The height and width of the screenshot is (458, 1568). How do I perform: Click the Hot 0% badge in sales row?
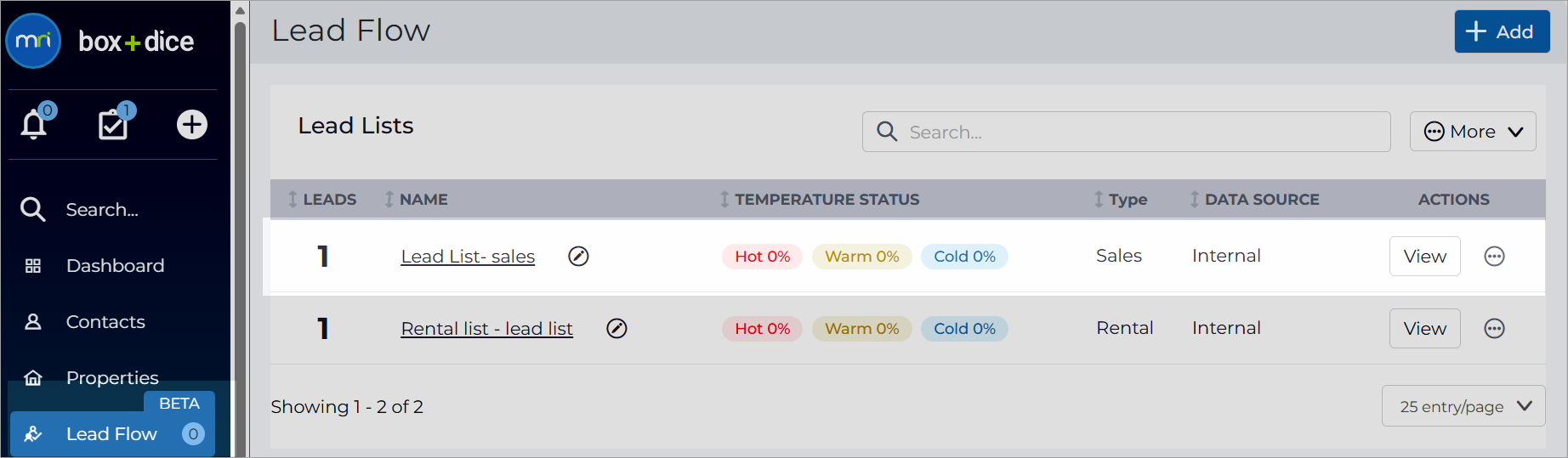pyautogui.click(x=762, y=257)
